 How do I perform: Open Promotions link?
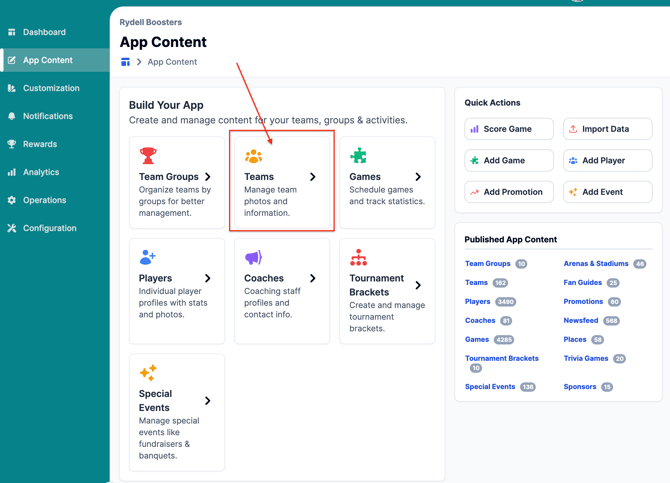point(583,301)
